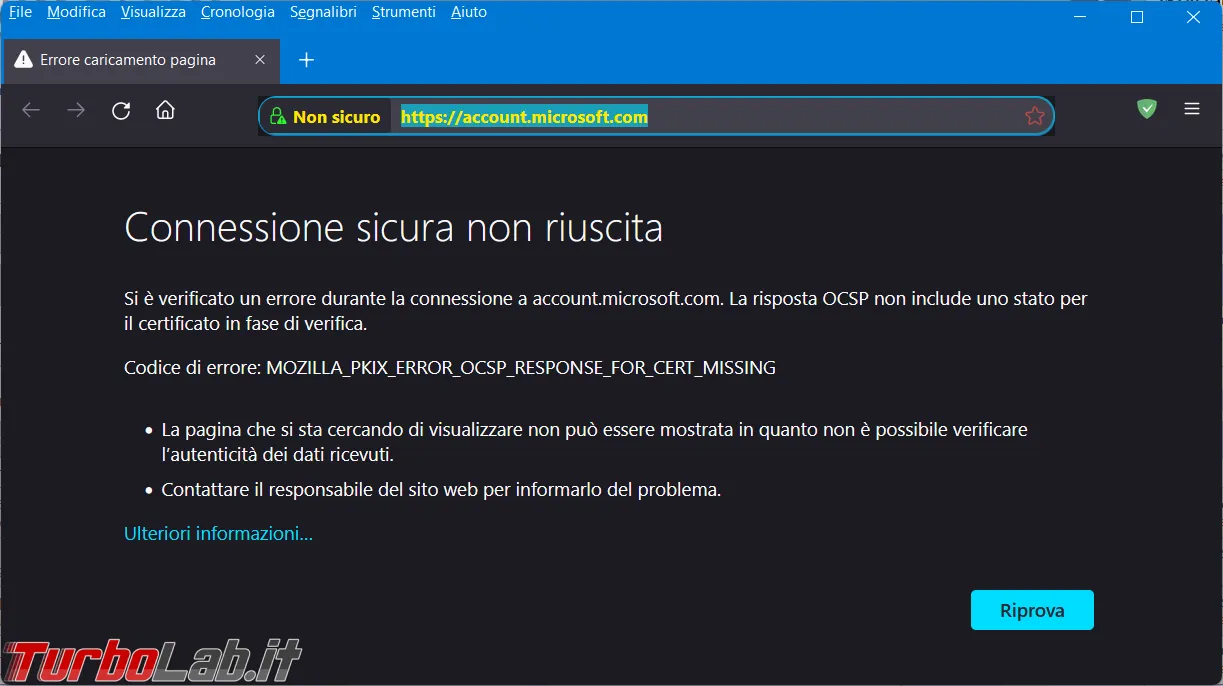Select the Errore caricamento pagina tab
The image size is (1223, 686).
(140, 60)
